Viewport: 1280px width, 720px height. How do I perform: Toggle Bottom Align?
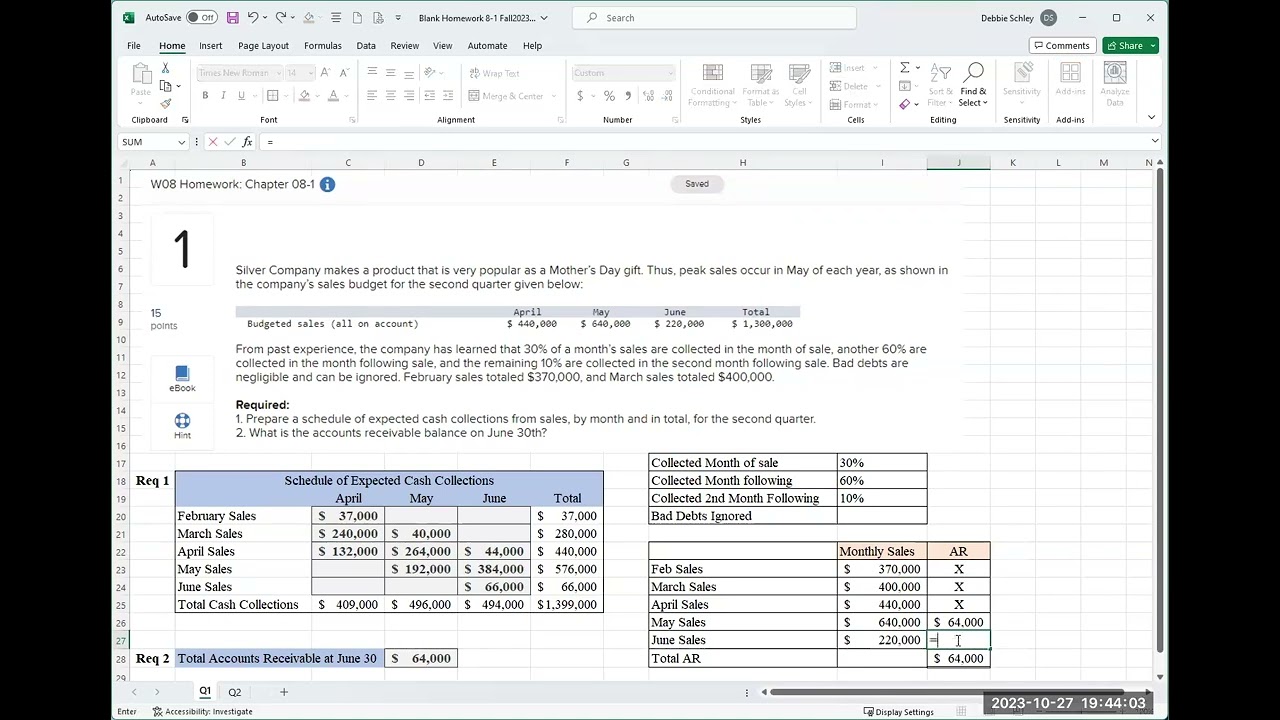(408, 73)
